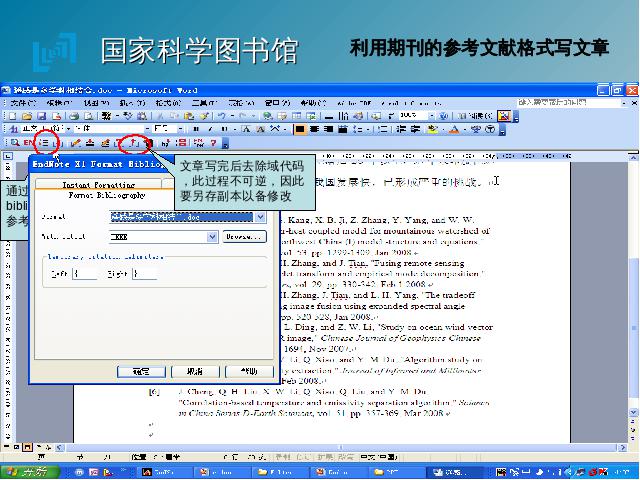Select the Instant Formatting tab
Image resolution: width=640 pixels, height=480 pixels.
click(x=98, y=185)
